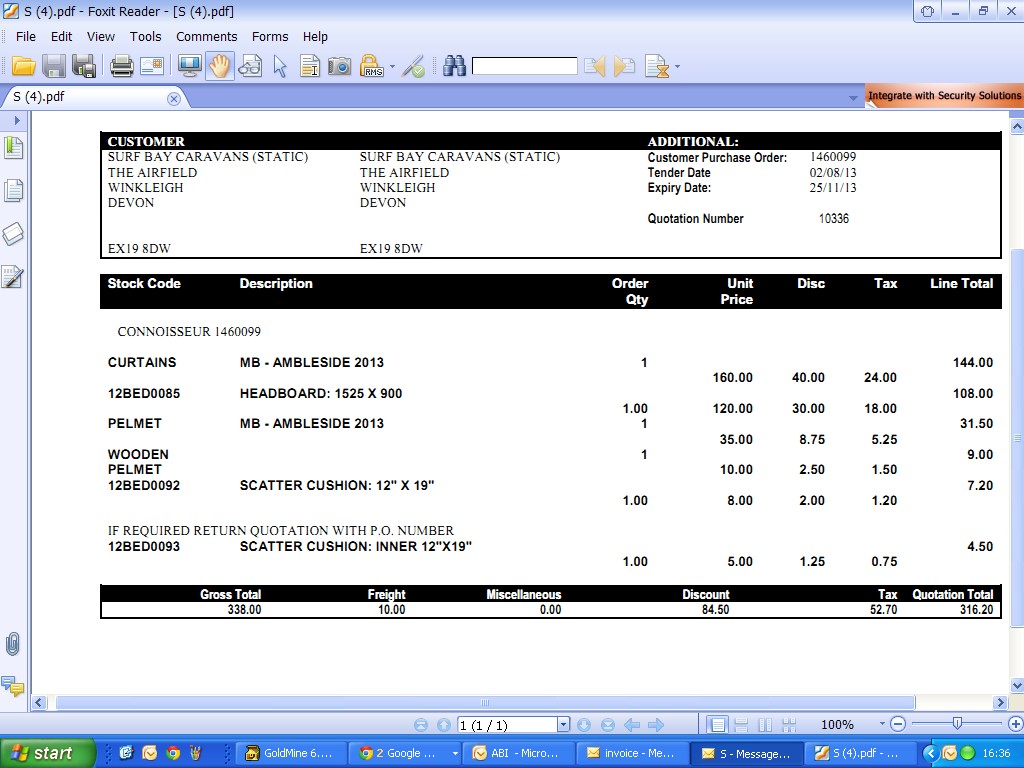The width and height of the screenshot is (1024, 768).
Task: Open the page number dropdown
Action: tap(563, 725)
